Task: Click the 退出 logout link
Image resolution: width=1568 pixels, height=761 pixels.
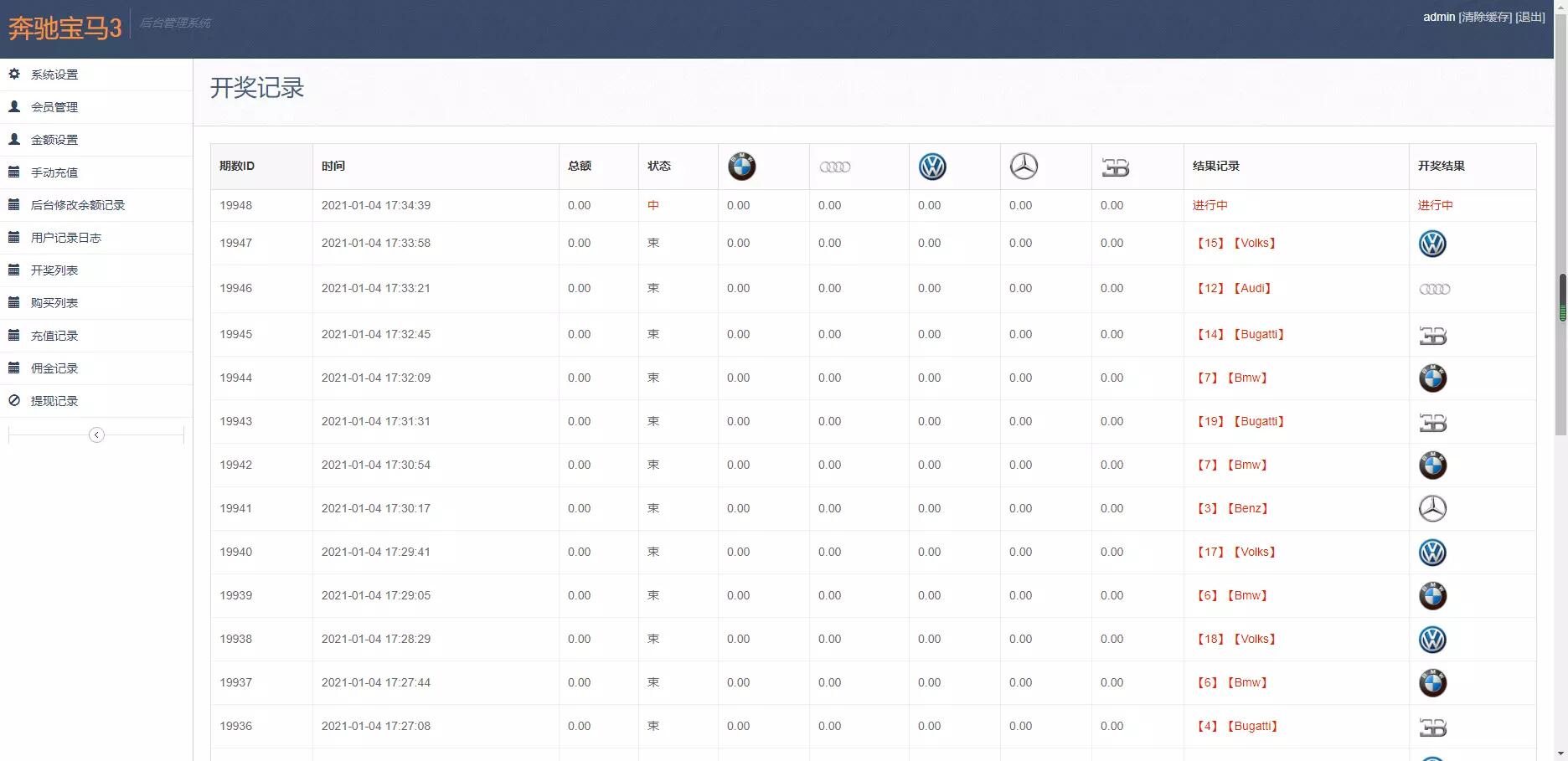Action: tap(1530, 17)
